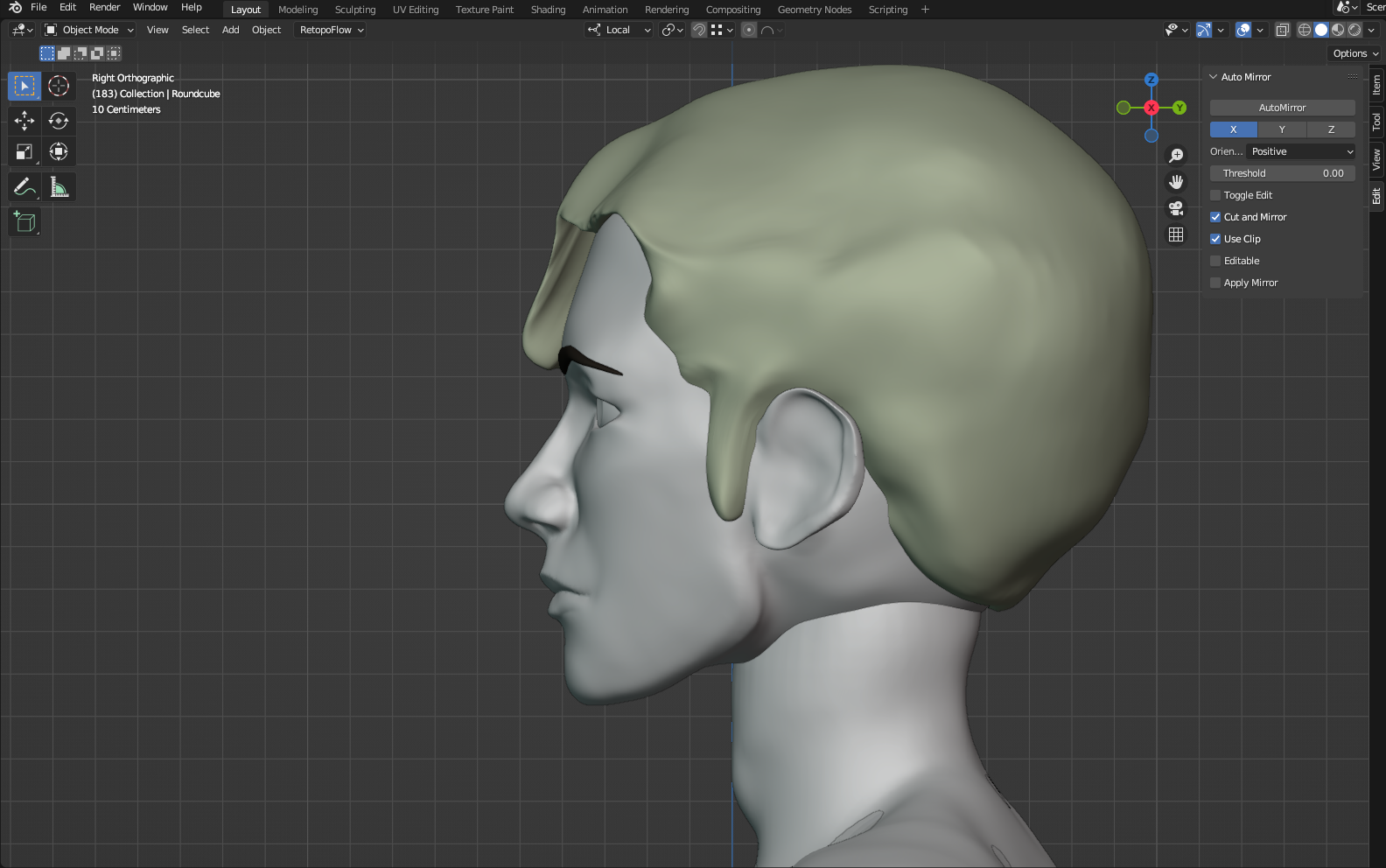1386x868 pixels.
Task: Select the Move tool in toolbar
Action: (x=24, y=120)
